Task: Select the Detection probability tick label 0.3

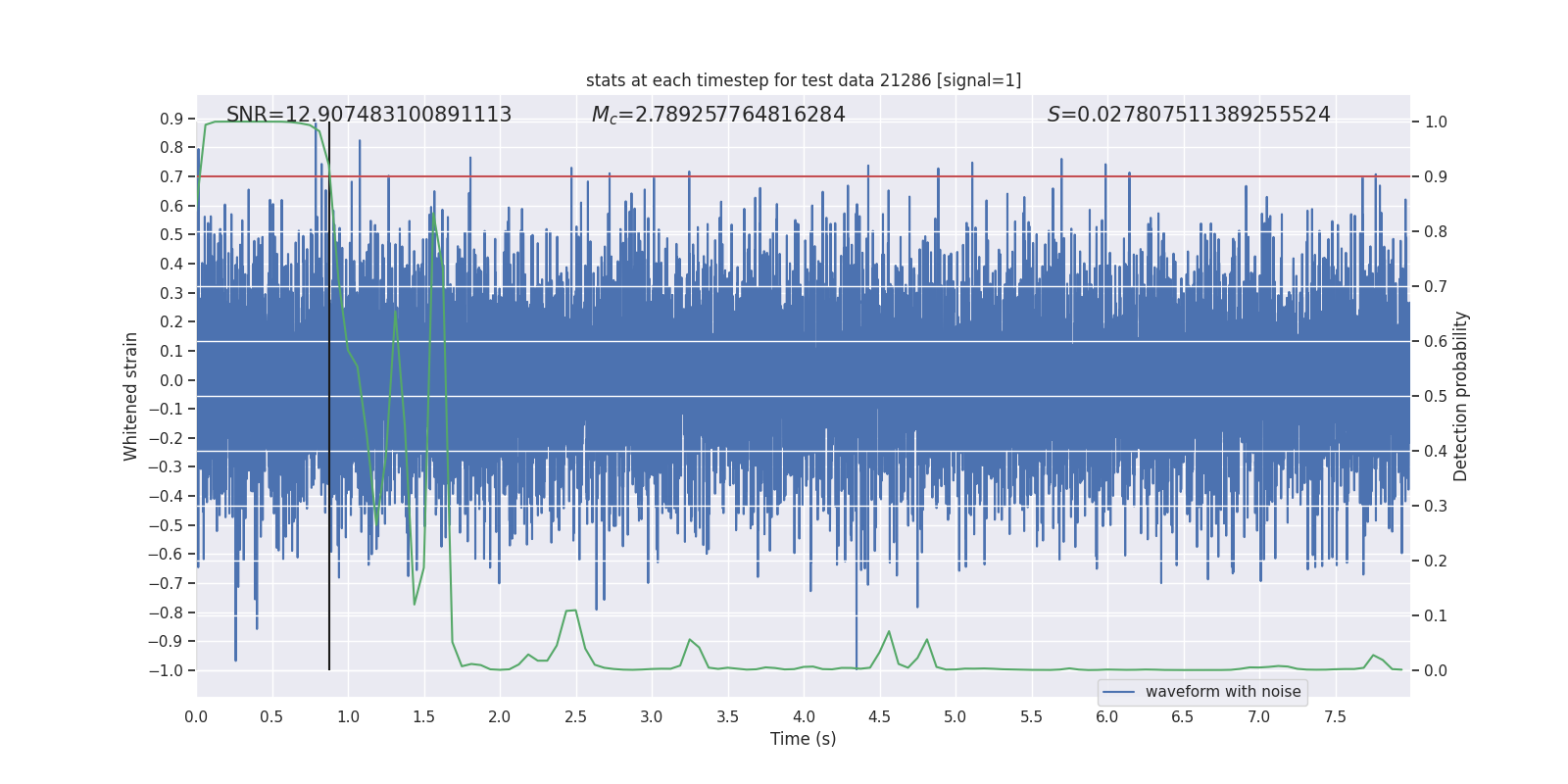Action: 1436,507
